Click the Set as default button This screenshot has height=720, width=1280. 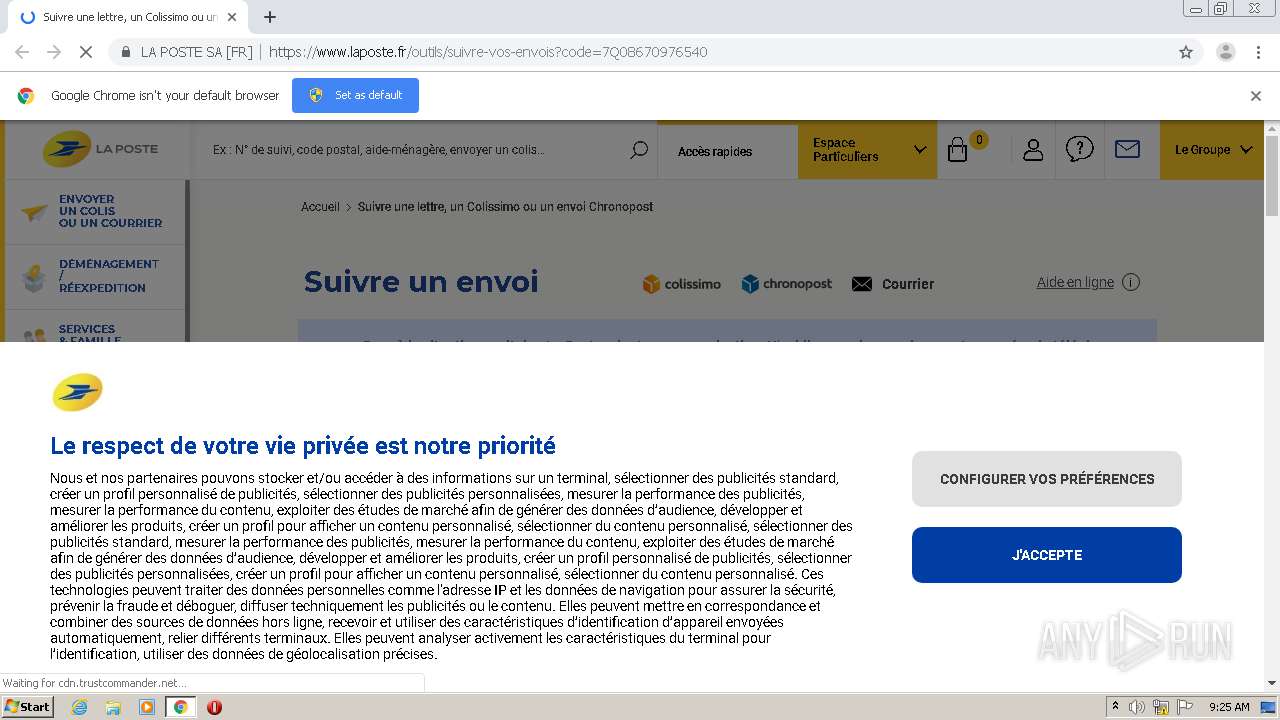click(x=355, y=96)
